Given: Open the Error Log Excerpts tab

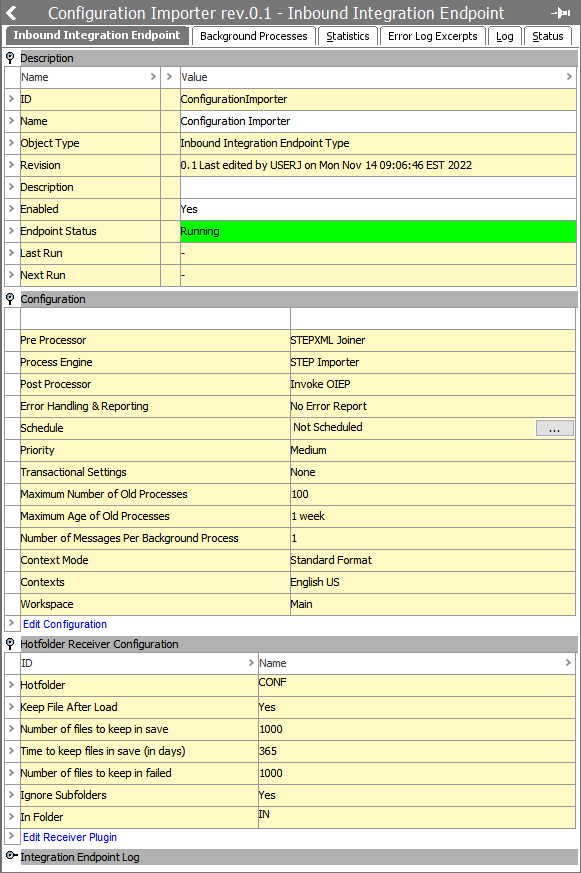Looking at the screenshot, I should tap(432, 36).
